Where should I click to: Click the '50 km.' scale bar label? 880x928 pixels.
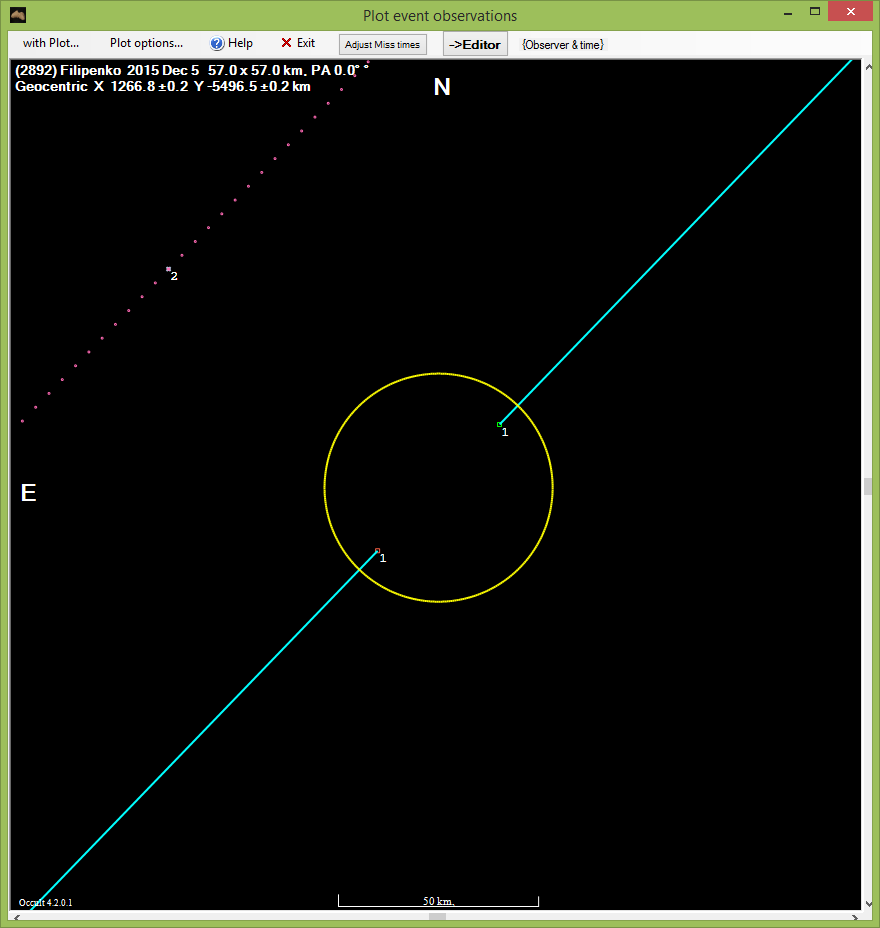pyautogui.click(x=439, y=901)
